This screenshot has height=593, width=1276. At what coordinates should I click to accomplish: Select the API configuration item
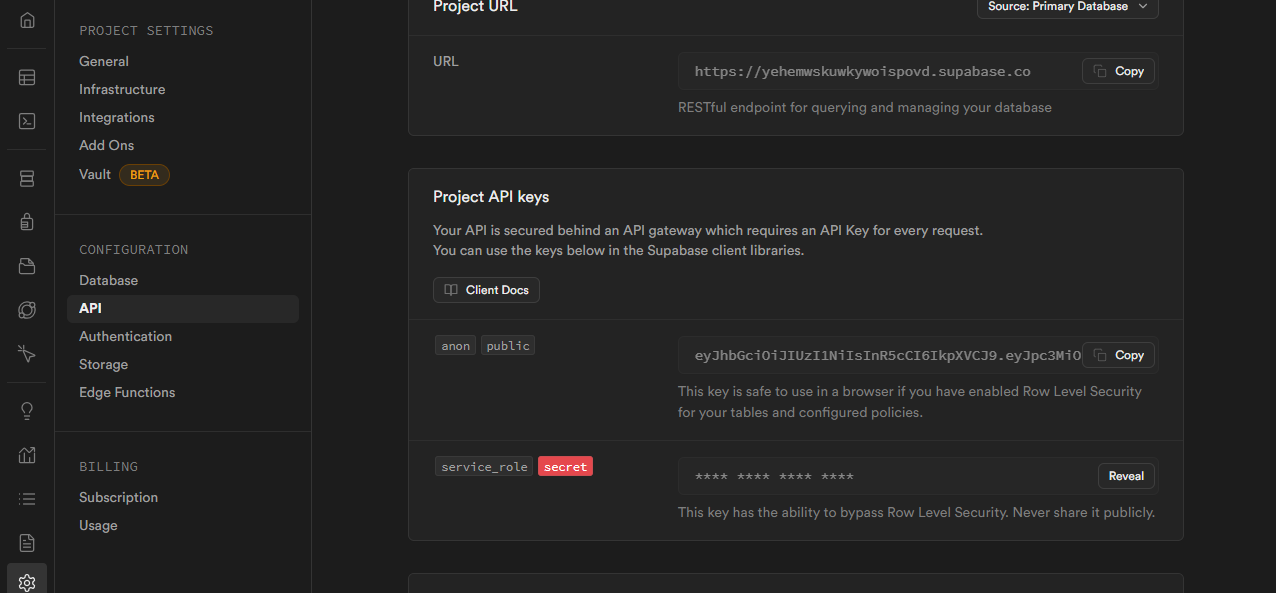pos(183,308)
